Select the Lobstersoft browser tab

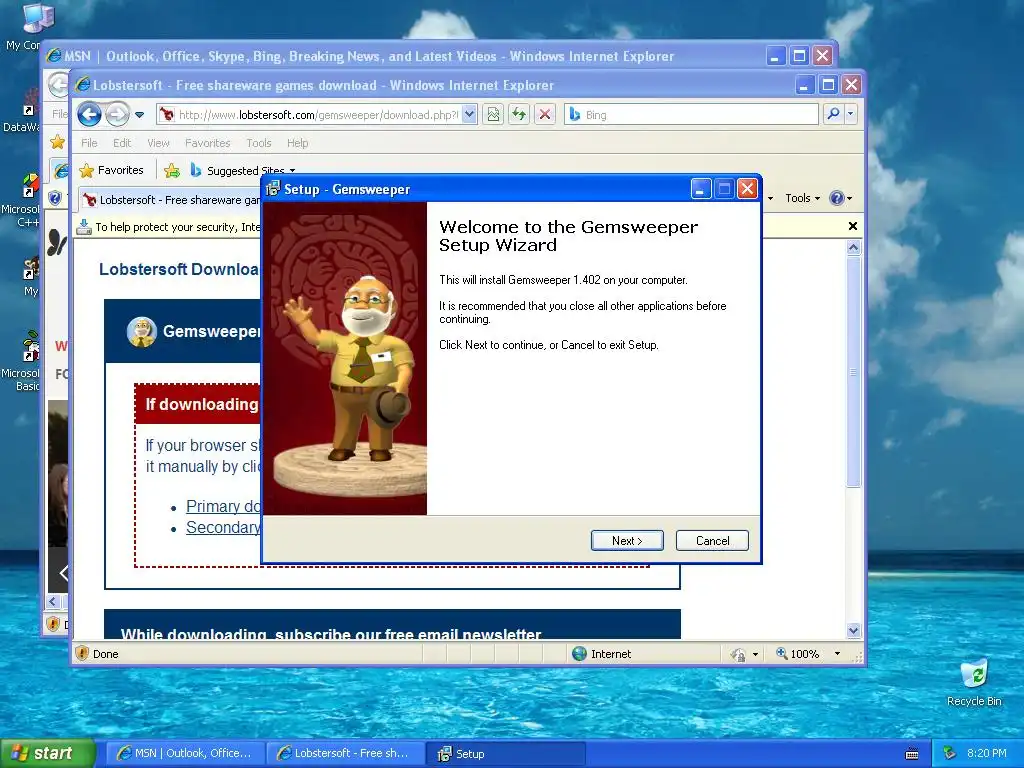point(171,200)
